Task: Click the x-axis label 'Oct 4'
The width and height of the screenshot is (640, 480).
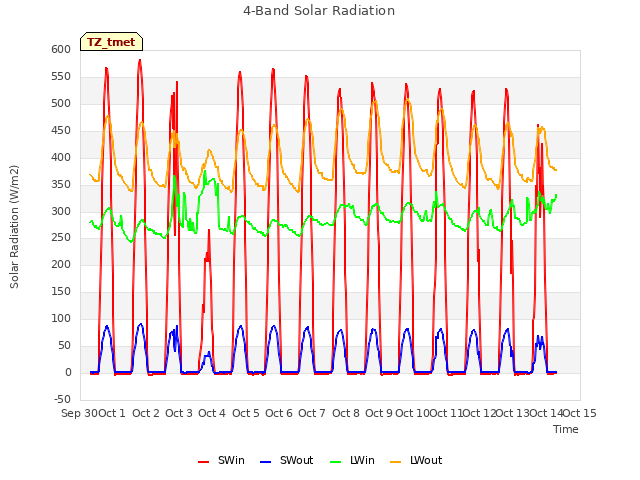Action: click(212, 413)
